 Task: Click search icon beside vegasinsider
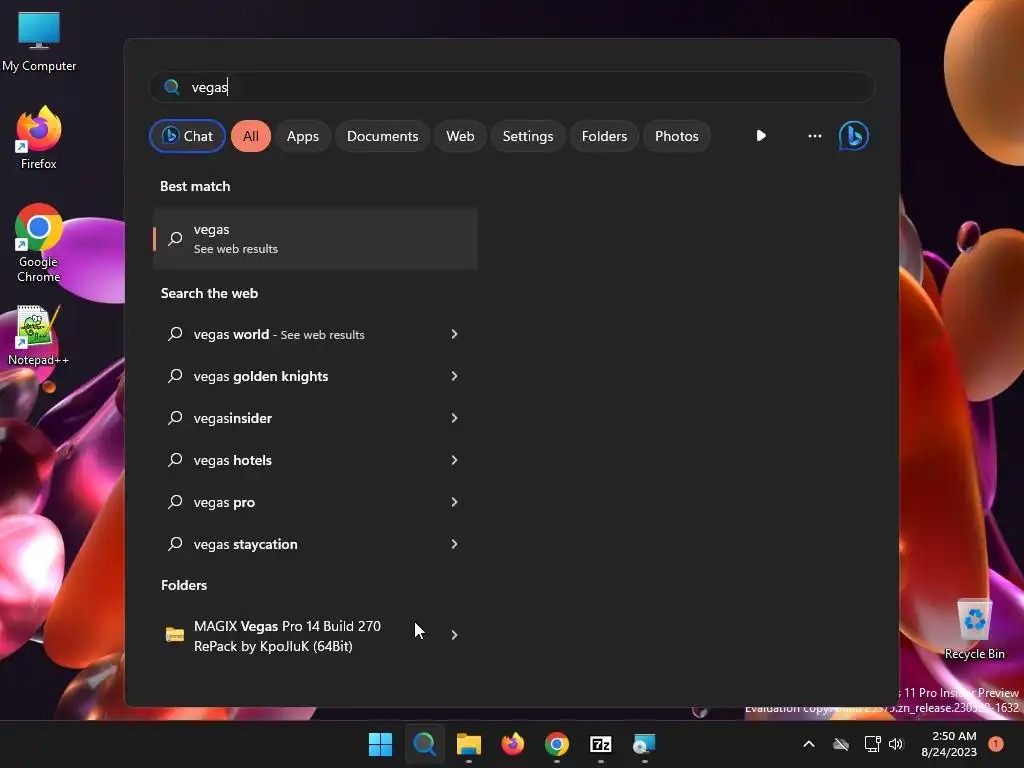(175, 418)
